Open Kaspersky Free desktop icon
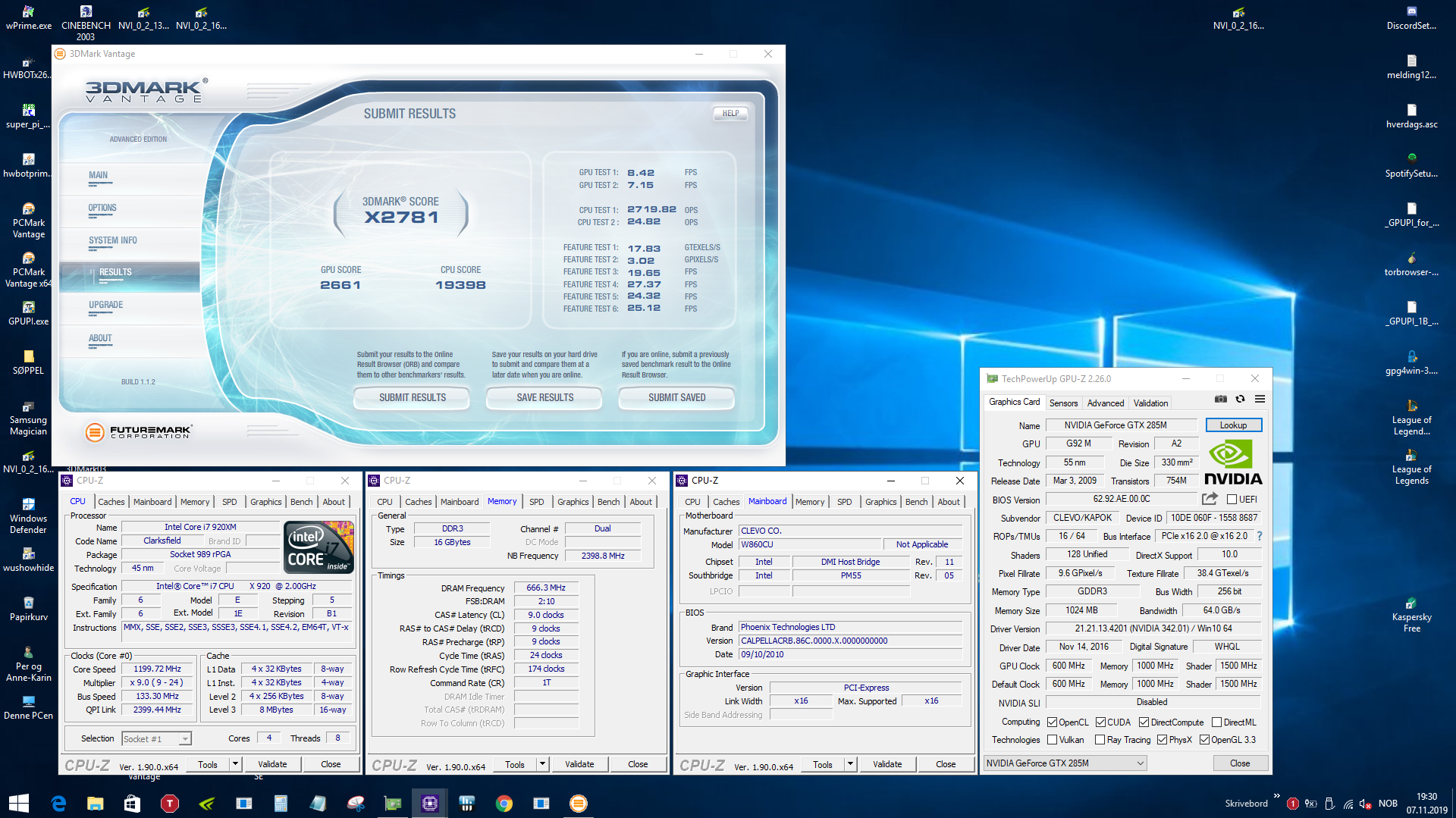The width and height of the screenshot is (1456, 818). point(1411,614)
